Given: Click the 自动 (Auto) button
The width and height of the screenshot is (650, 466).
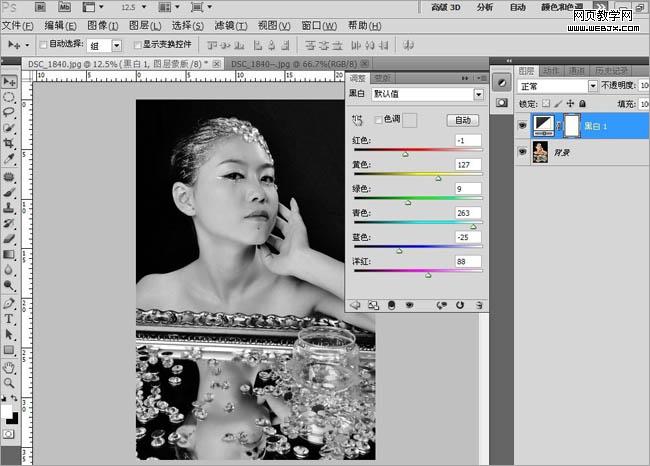Looking at the screenshot, I should pyautogui.click(x=461, y=120).
